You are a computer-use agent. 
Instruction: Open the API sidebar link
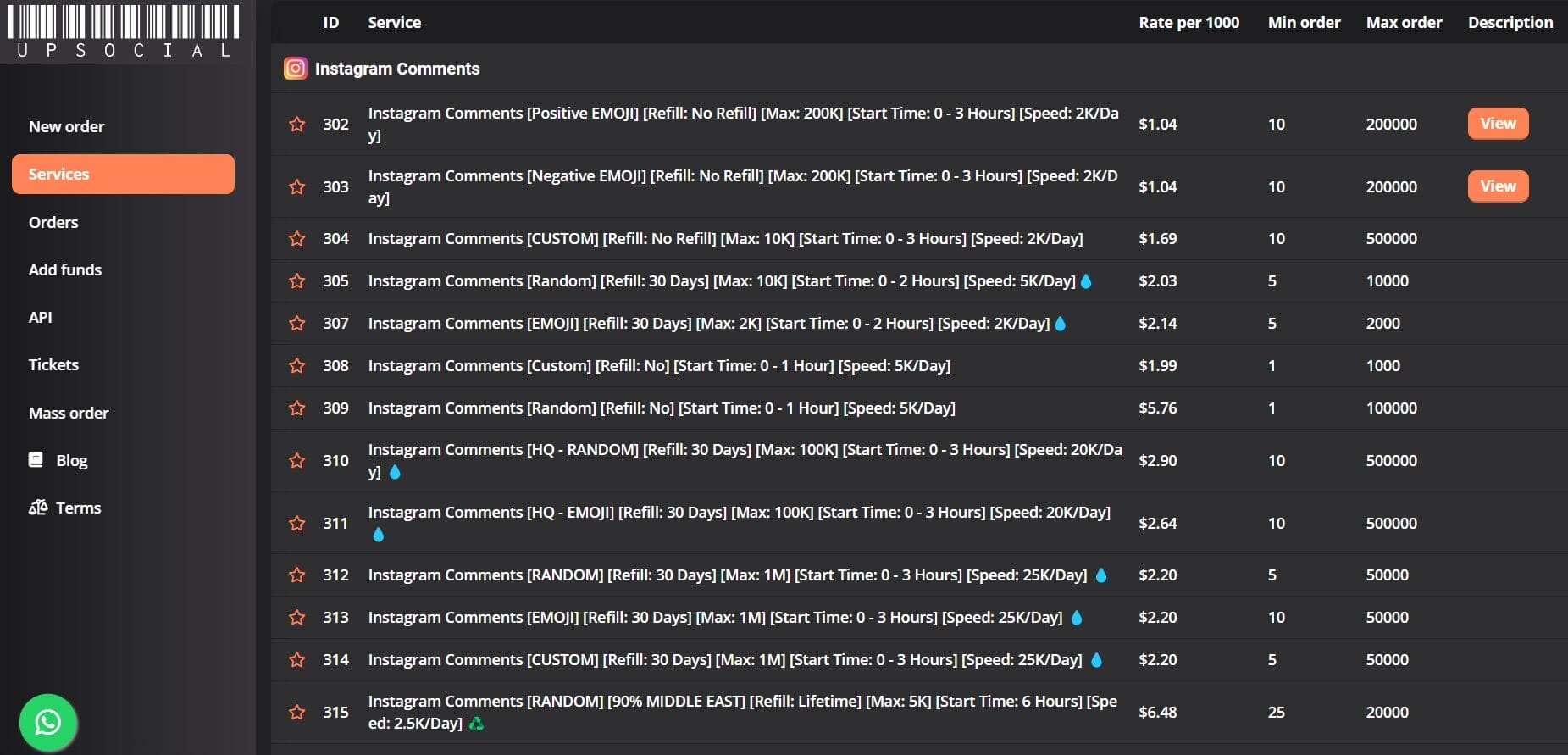coord(41,317)
